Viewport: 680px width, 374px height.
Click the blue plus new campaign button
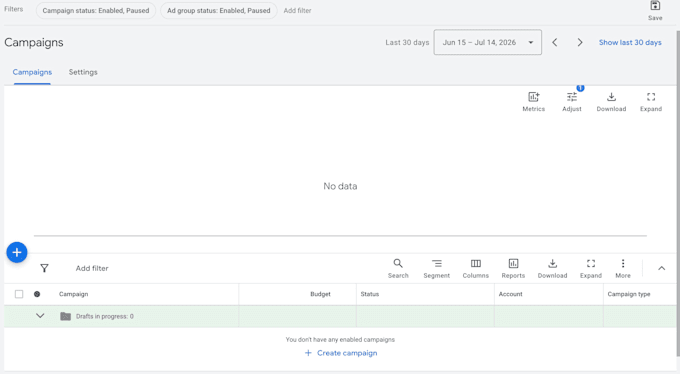[x=17, y=252]
